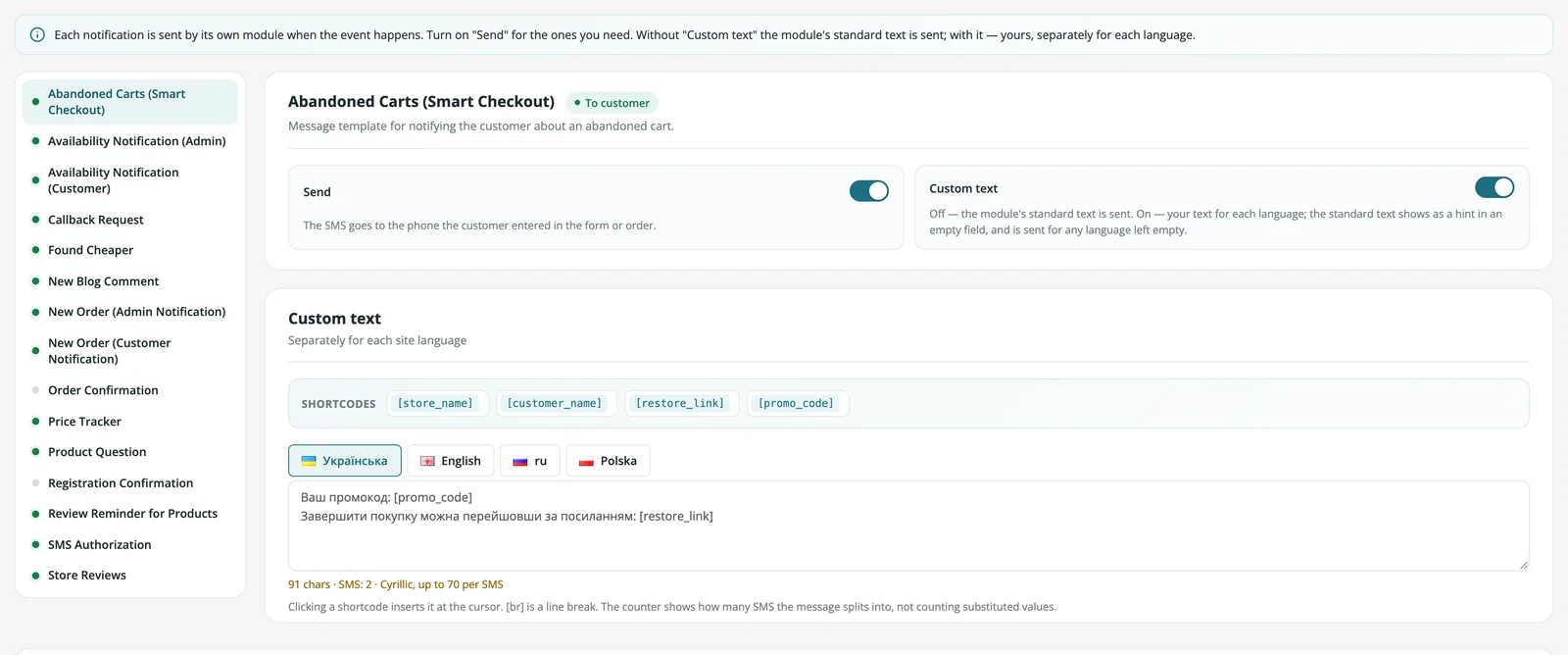Open Availability Notification (Admin) settings

[130, 141]
